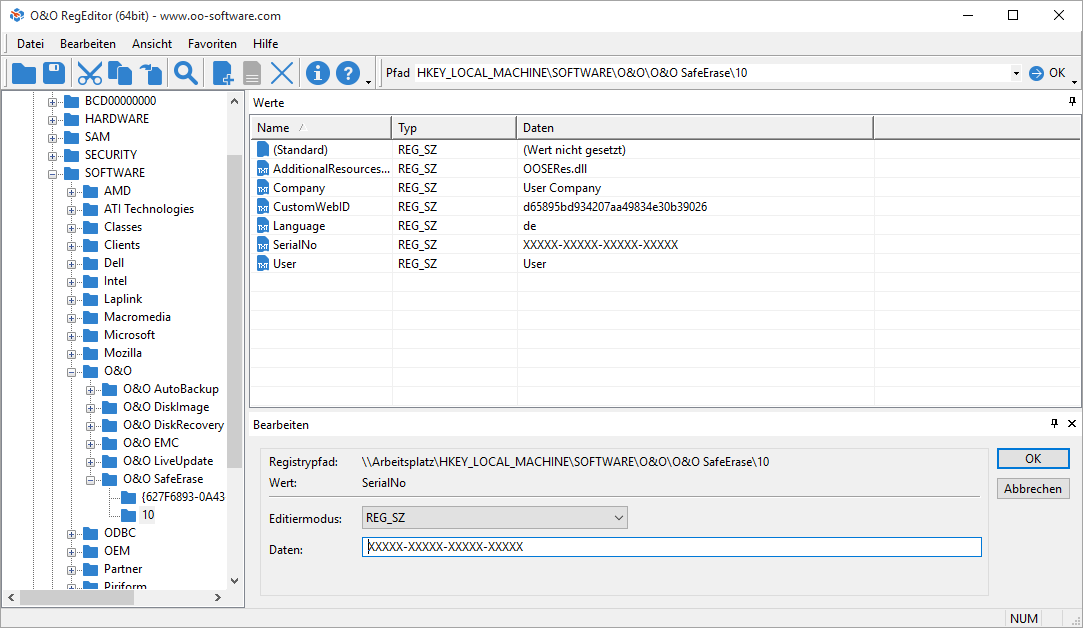This screenshot has height=628, width=1083.
Task: Click the paste icon in toolbar
Action: tap(151, 73)
